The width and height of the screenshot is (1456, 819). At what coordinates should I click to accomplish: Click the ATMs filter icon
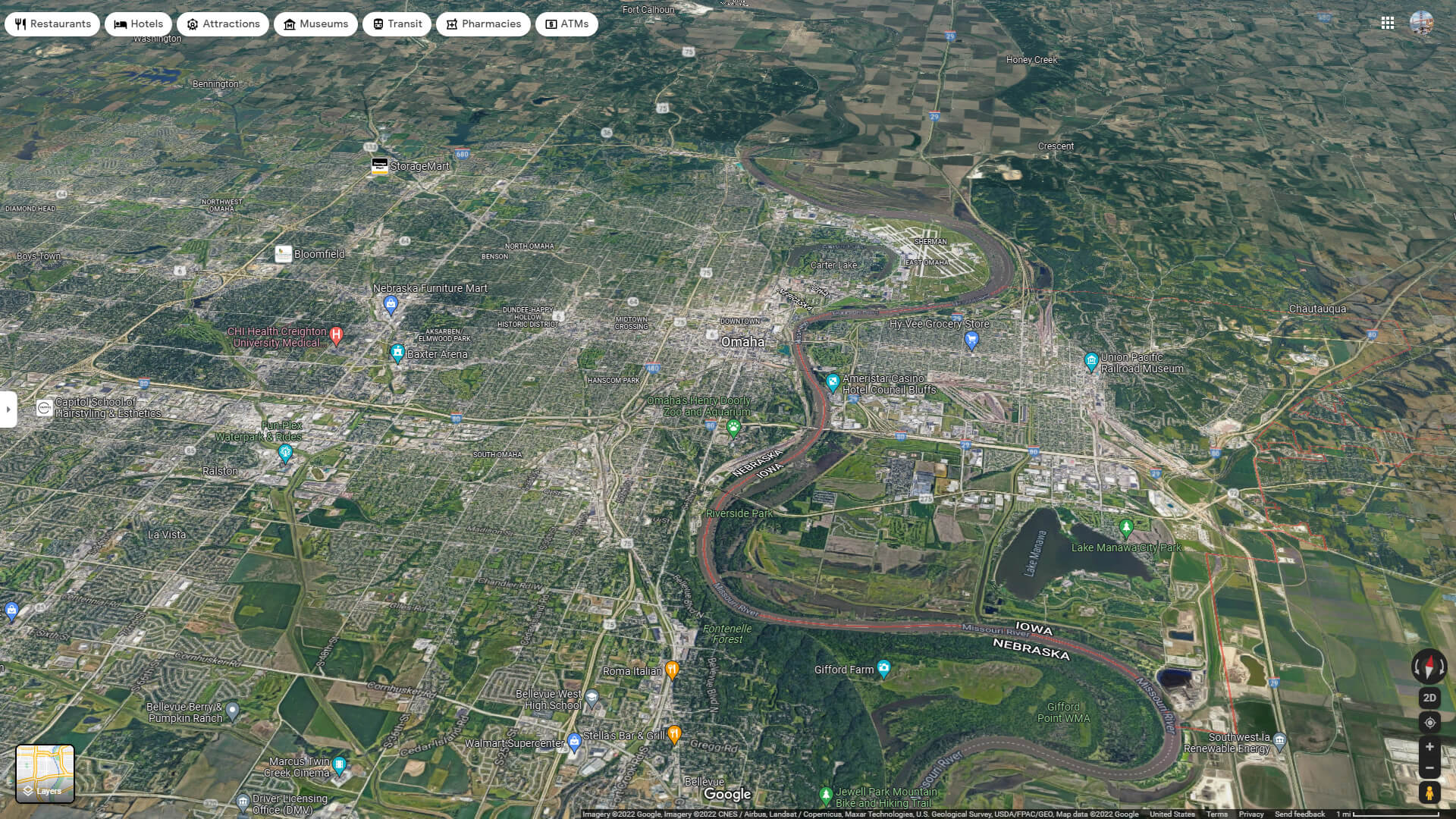(552, 24)
